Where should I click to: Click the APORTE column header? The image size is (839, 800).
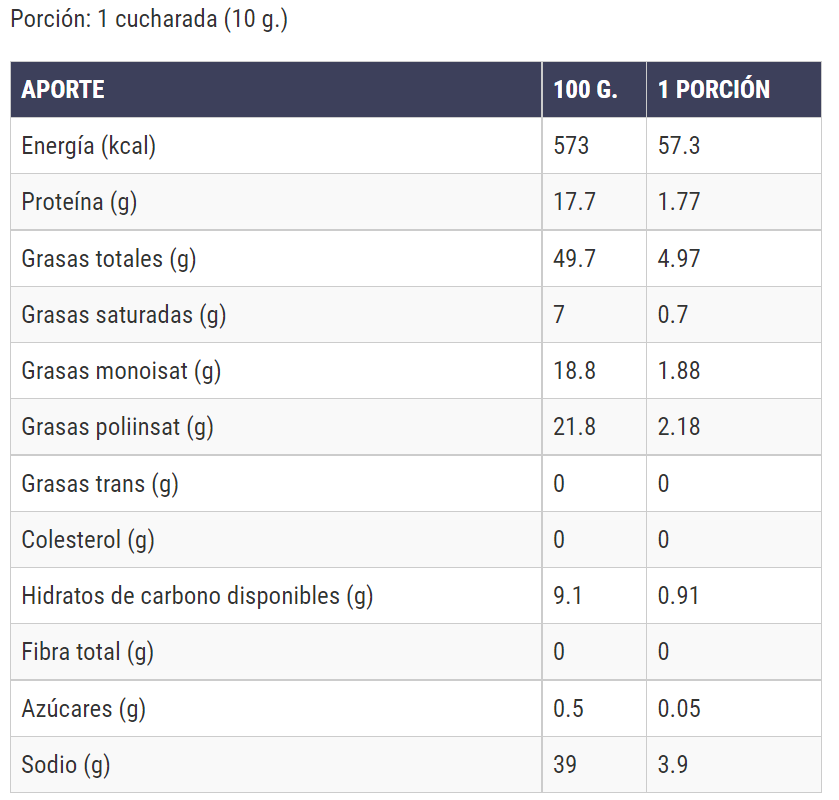63,89
